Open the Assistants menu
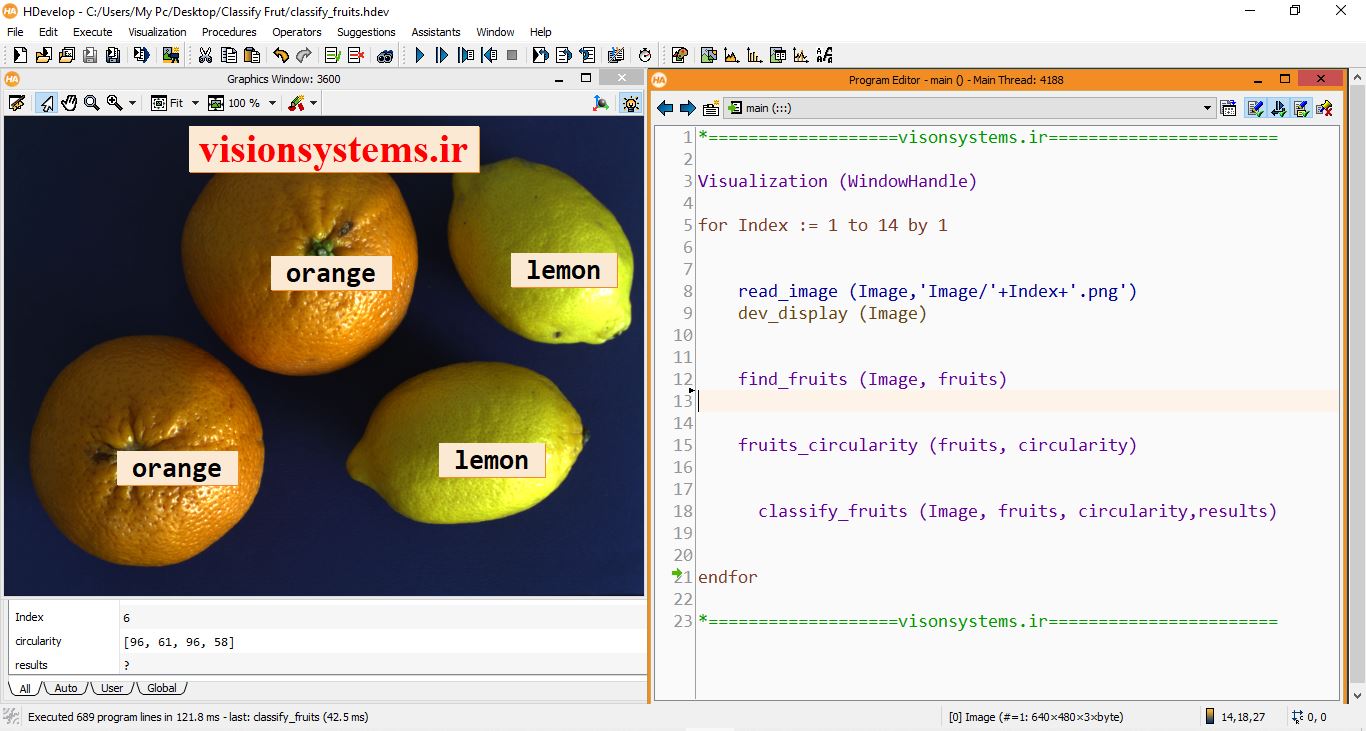The width and height of the screenshot is (1366, 731). [x=436, y=32]
